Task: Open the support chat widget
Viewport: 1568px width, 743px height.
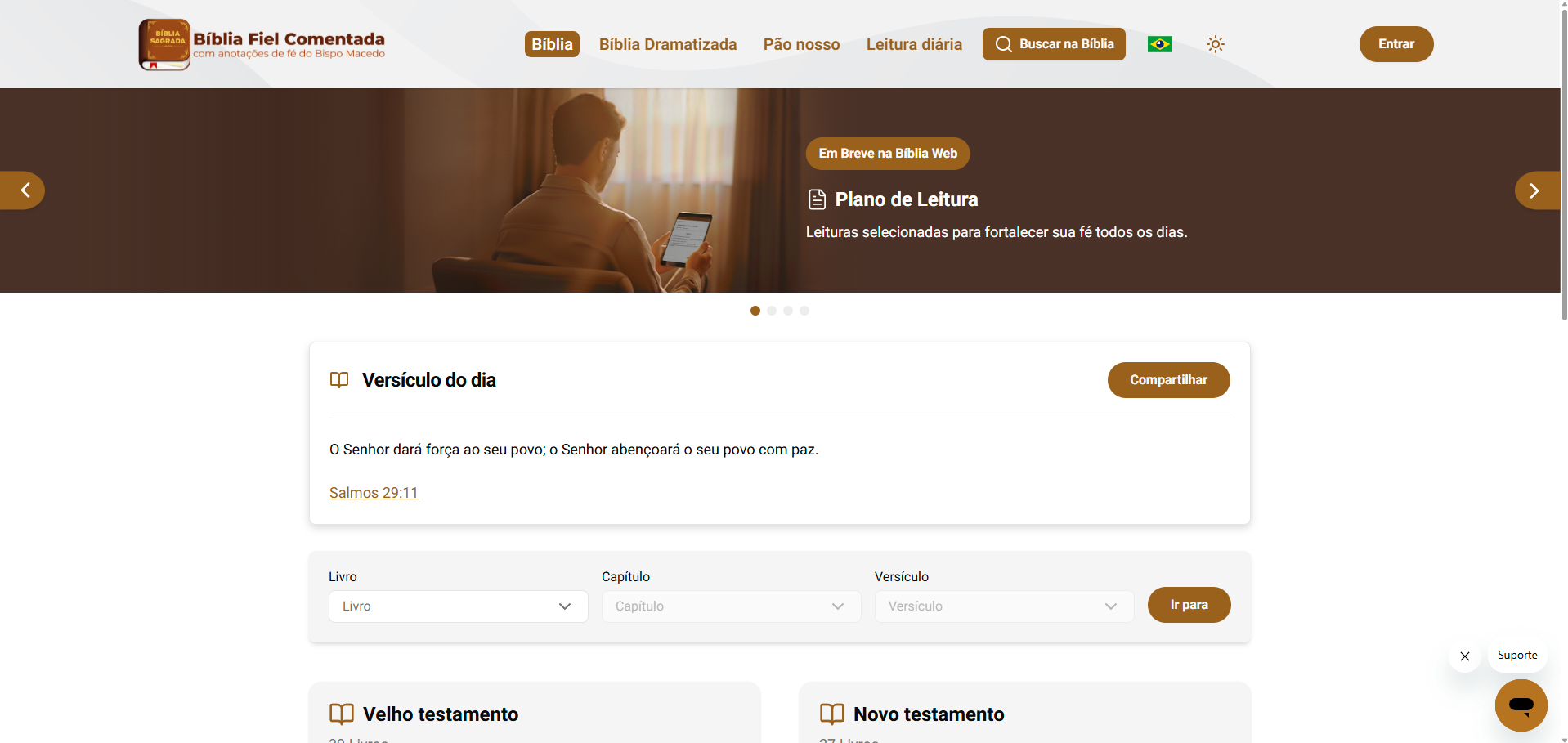Action: click(1521, 705)
